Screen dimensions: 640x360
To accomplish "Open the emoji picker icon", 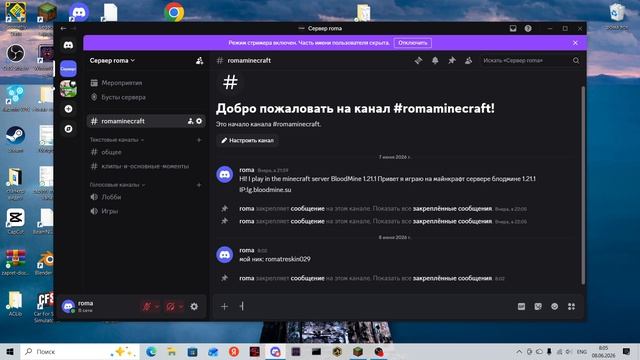I will point(555,307).
